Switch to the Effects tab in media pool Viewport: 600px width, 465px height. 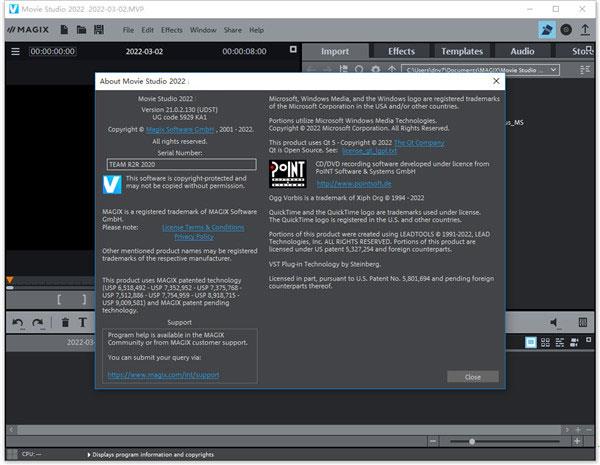[x=401, y=51]
